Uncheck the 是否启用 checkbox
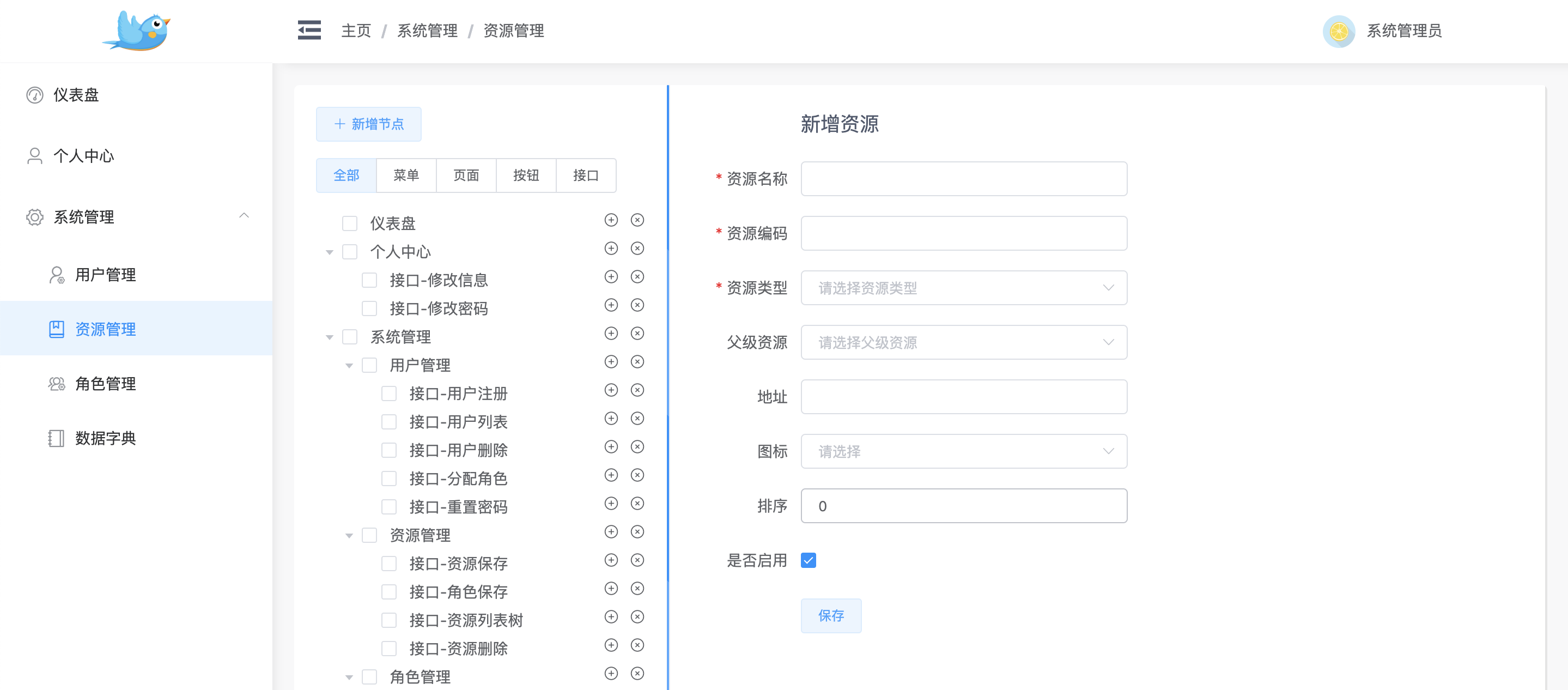 click(x=809, y=560)
